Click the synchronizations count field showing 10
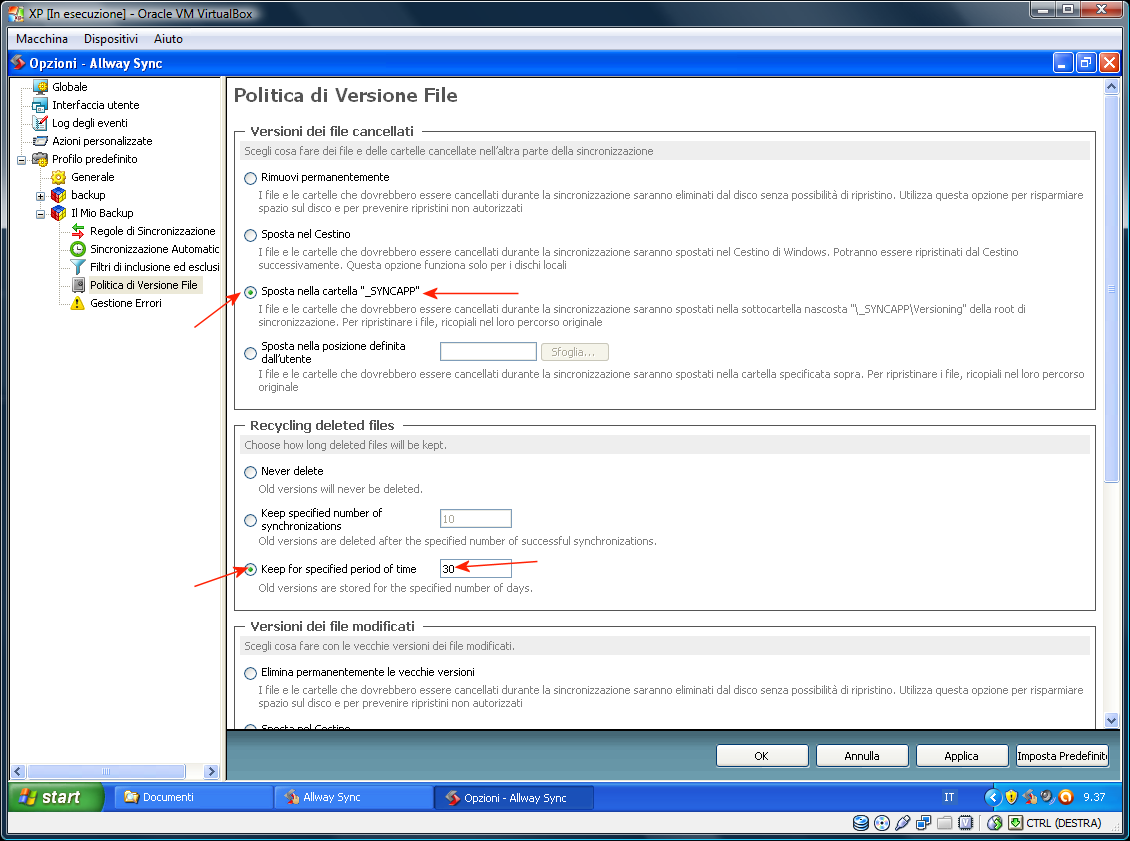 click(x=476, y=519)
